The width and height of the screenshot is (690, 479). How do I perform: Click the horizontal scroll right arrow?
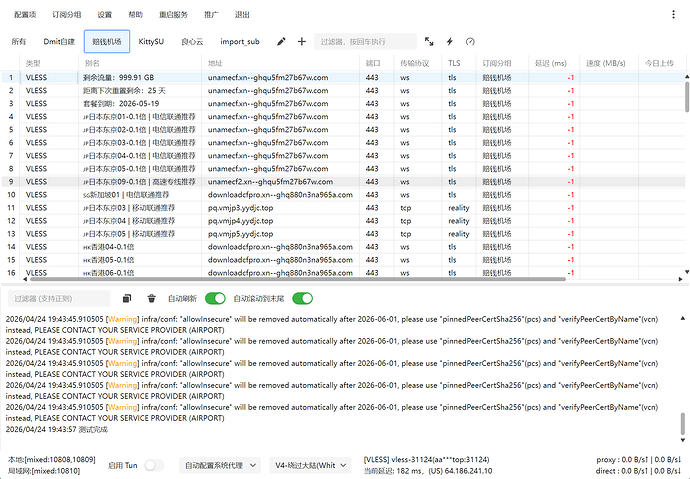click(x=680, y=279)
